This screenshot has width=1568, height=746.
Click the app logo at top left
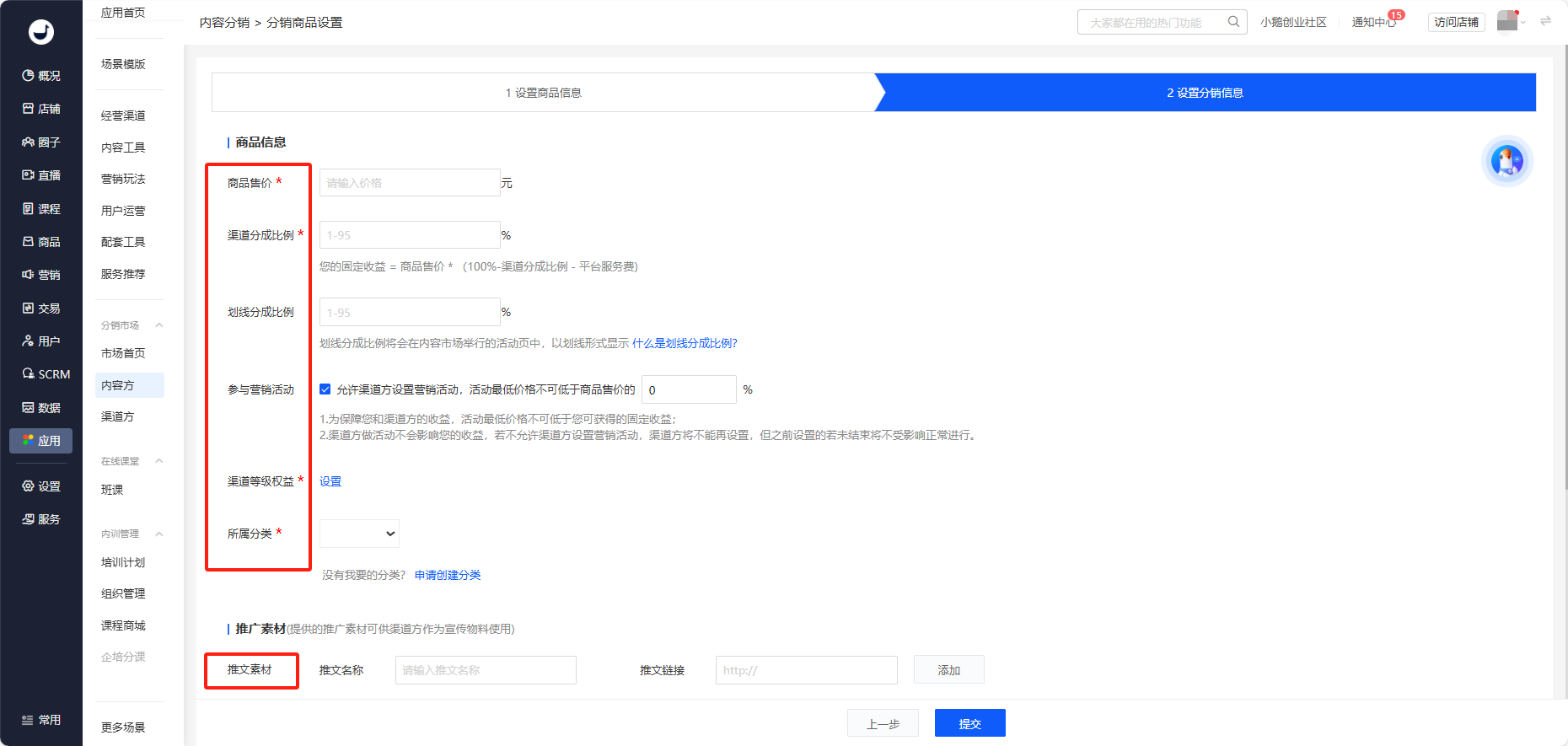[41, 32]
